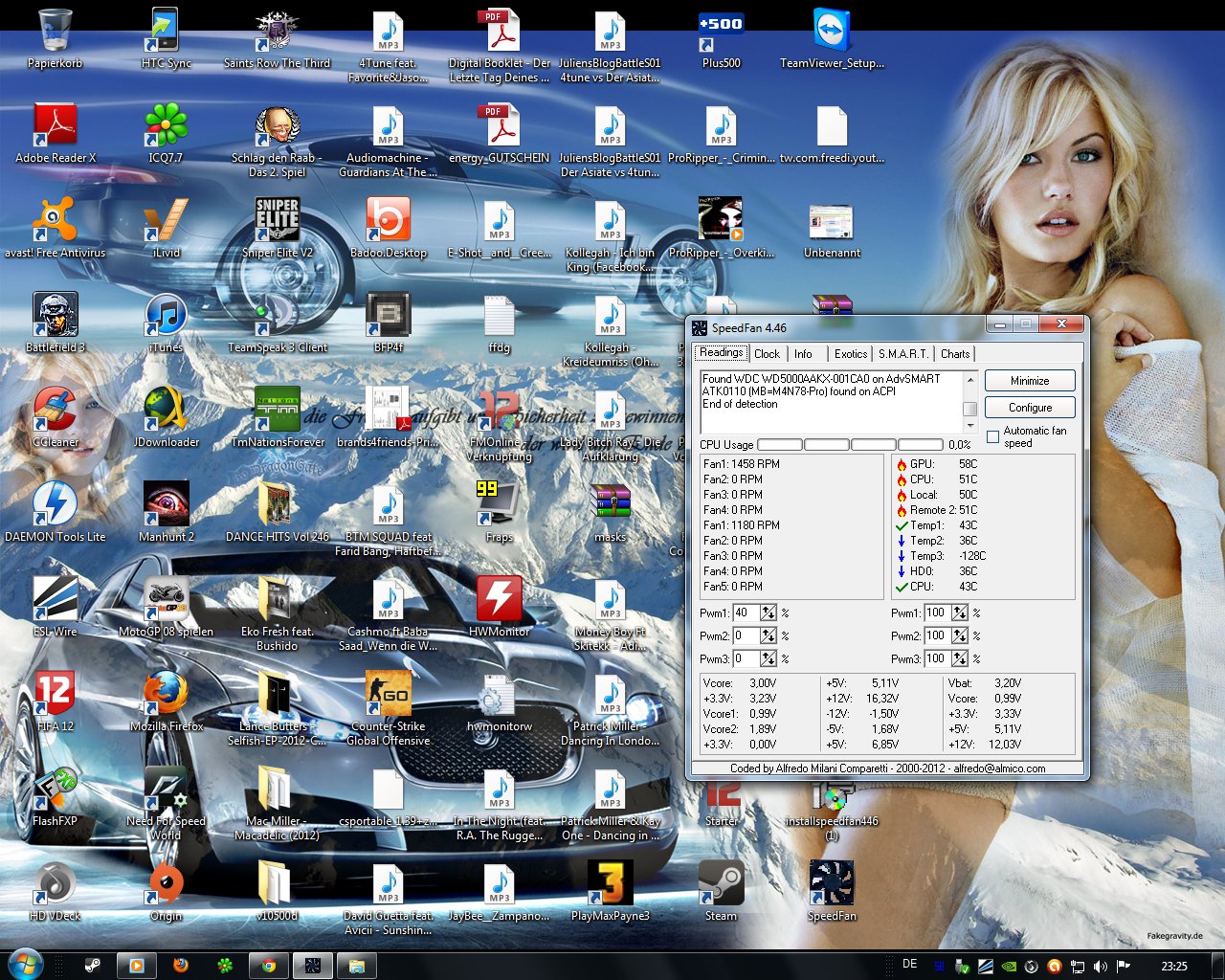Switch to the Clock tab in SpeedFan
Screen dimensions: 1225x980
pos(768,353)
